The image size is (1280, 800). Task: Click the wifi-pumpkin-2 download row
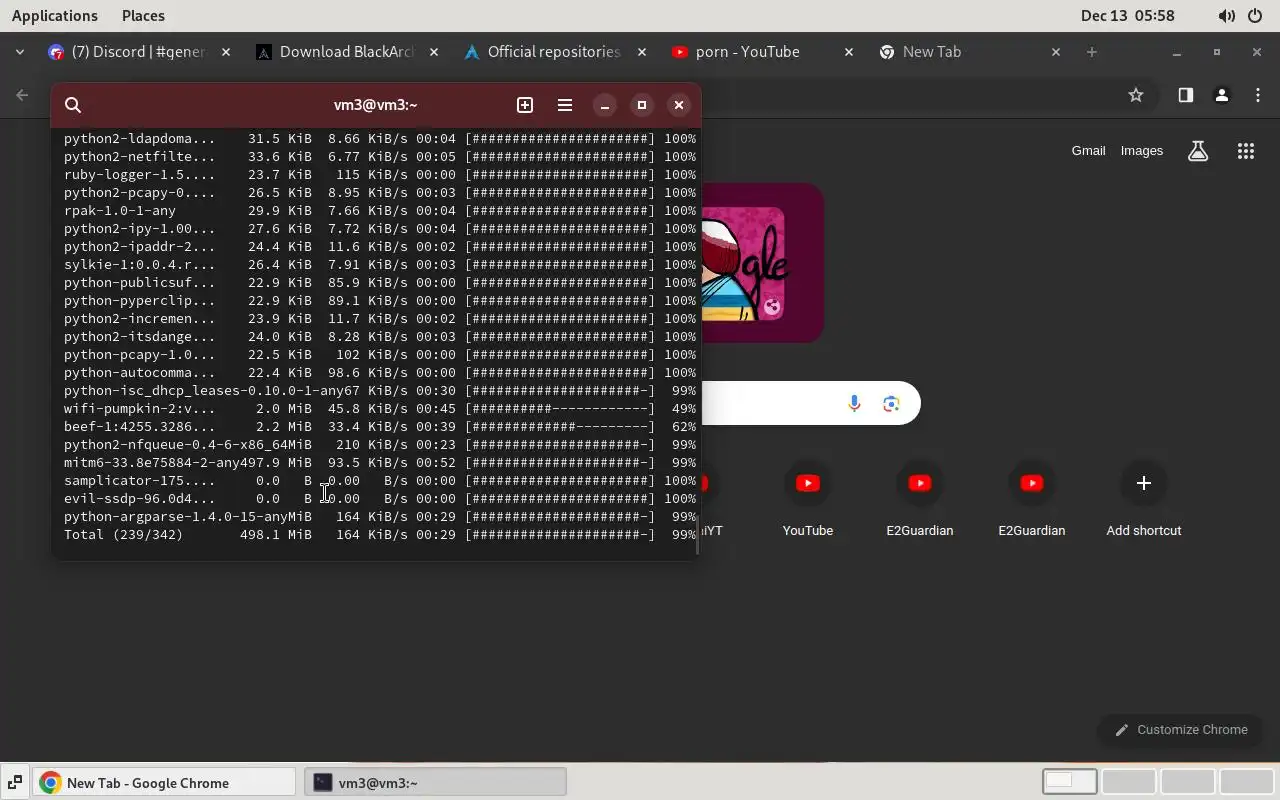click(x=380, y=409)
